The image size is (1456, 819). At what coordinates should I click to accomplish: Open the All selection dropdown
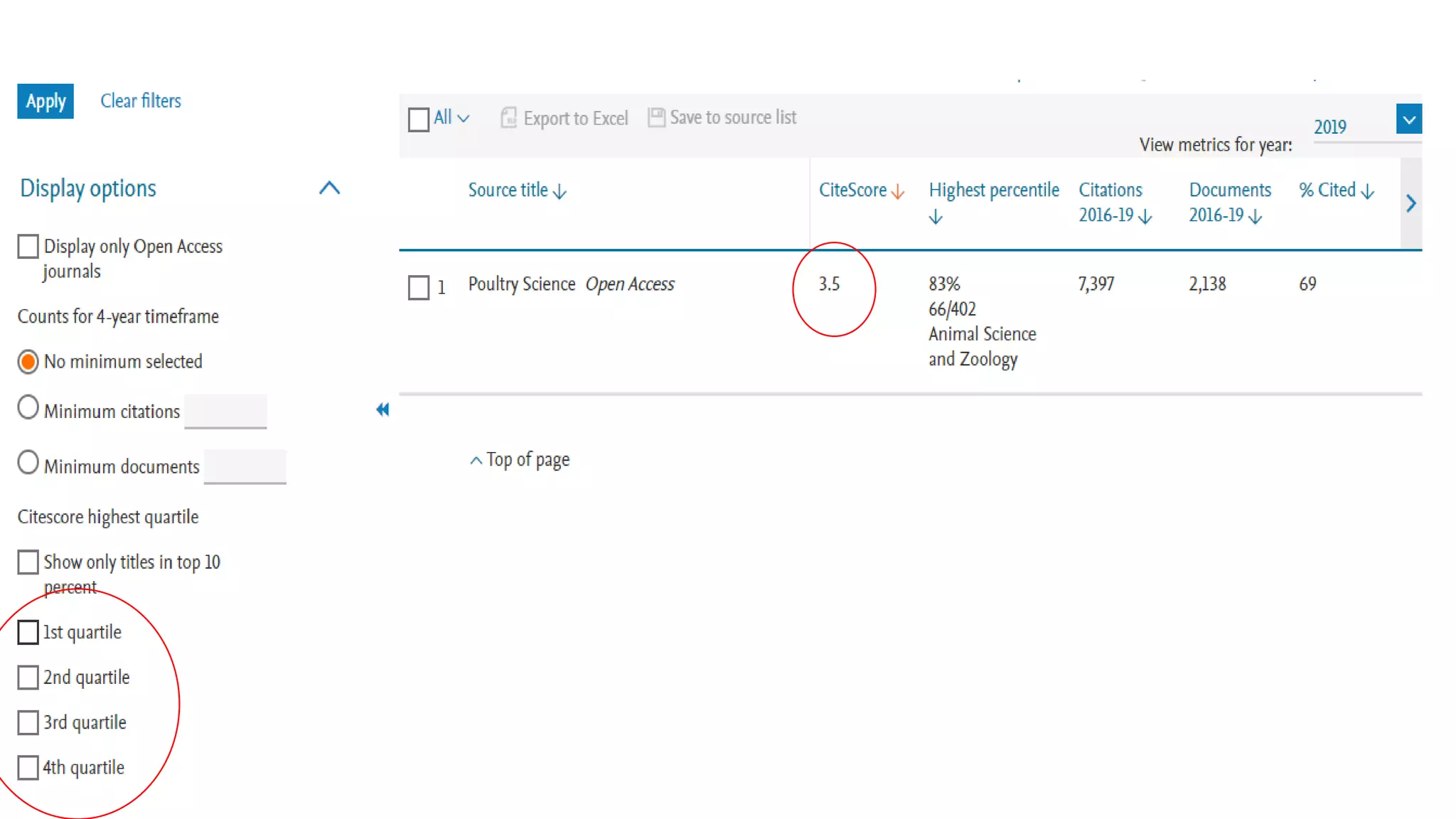point(464,118)
